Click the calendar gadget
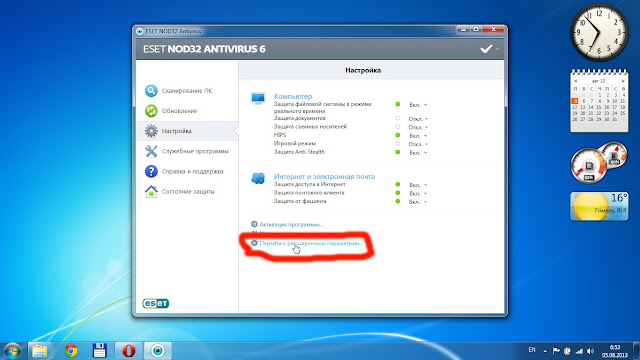This screenshot has height=360, width=640. tap(599, 100)
